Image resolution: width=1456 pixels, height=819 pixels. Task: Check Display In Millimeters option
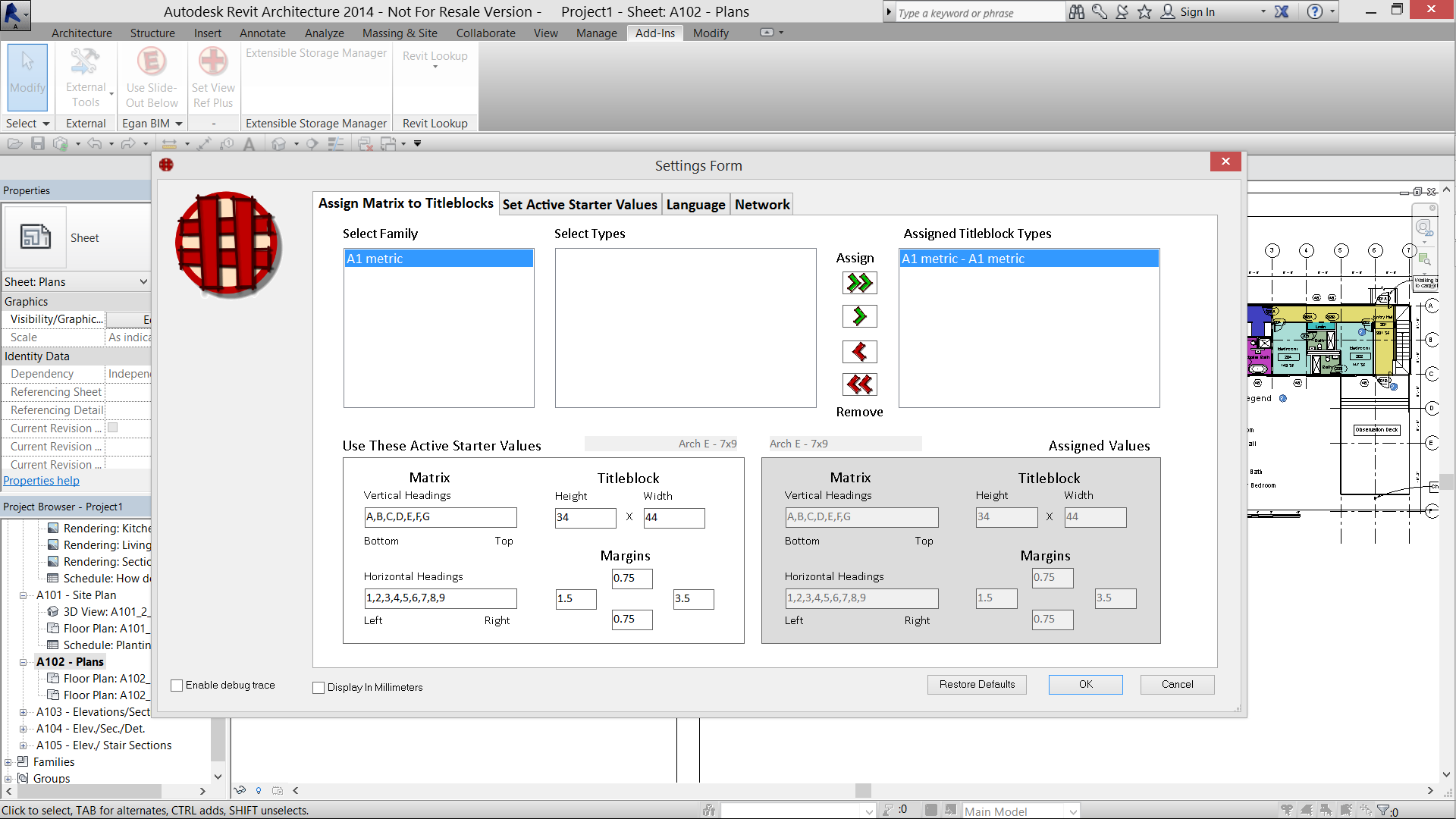click(318, 688)
